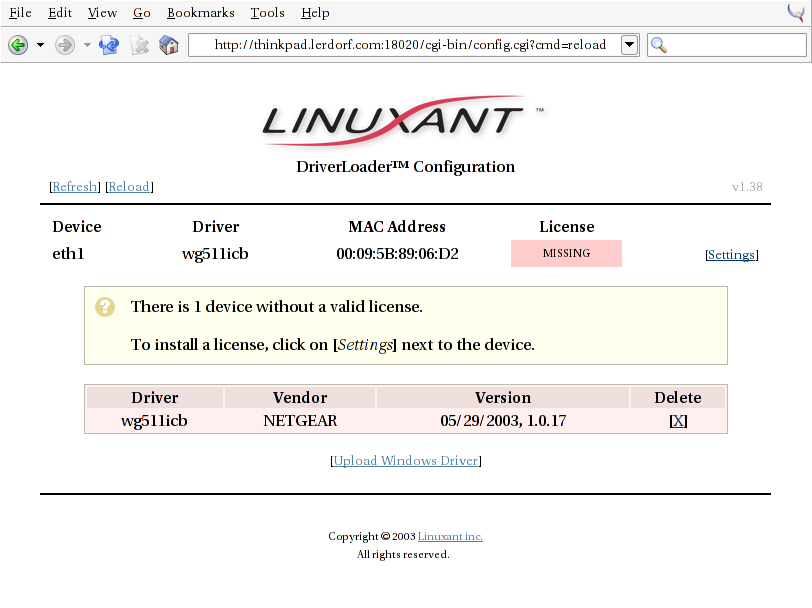Click the yellow question mark info icon
This screenshot has width=812, height=608.
click(105, 307)
